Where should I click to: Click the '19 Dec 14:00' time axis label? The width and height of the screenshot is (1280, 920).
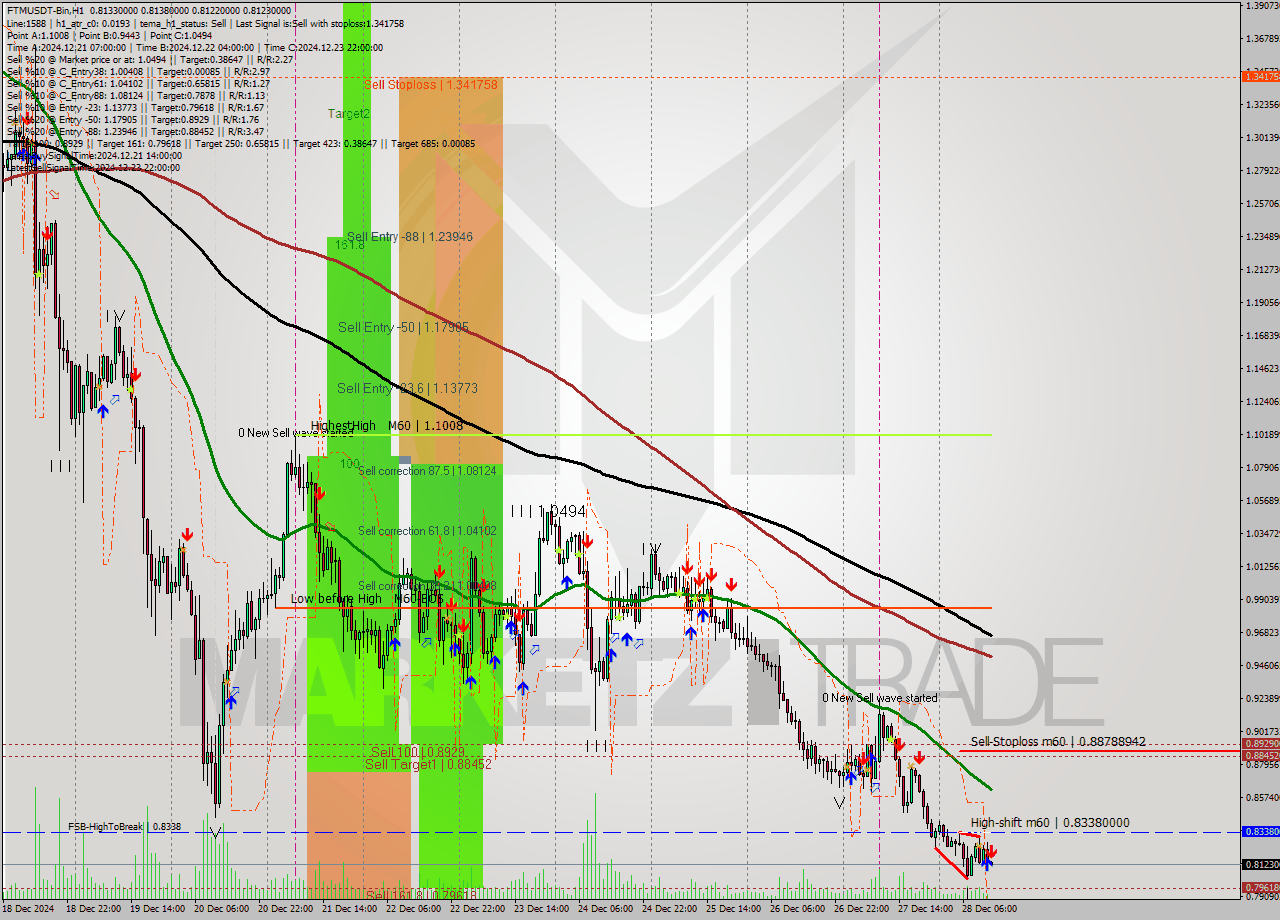click(x=157, y=910)
